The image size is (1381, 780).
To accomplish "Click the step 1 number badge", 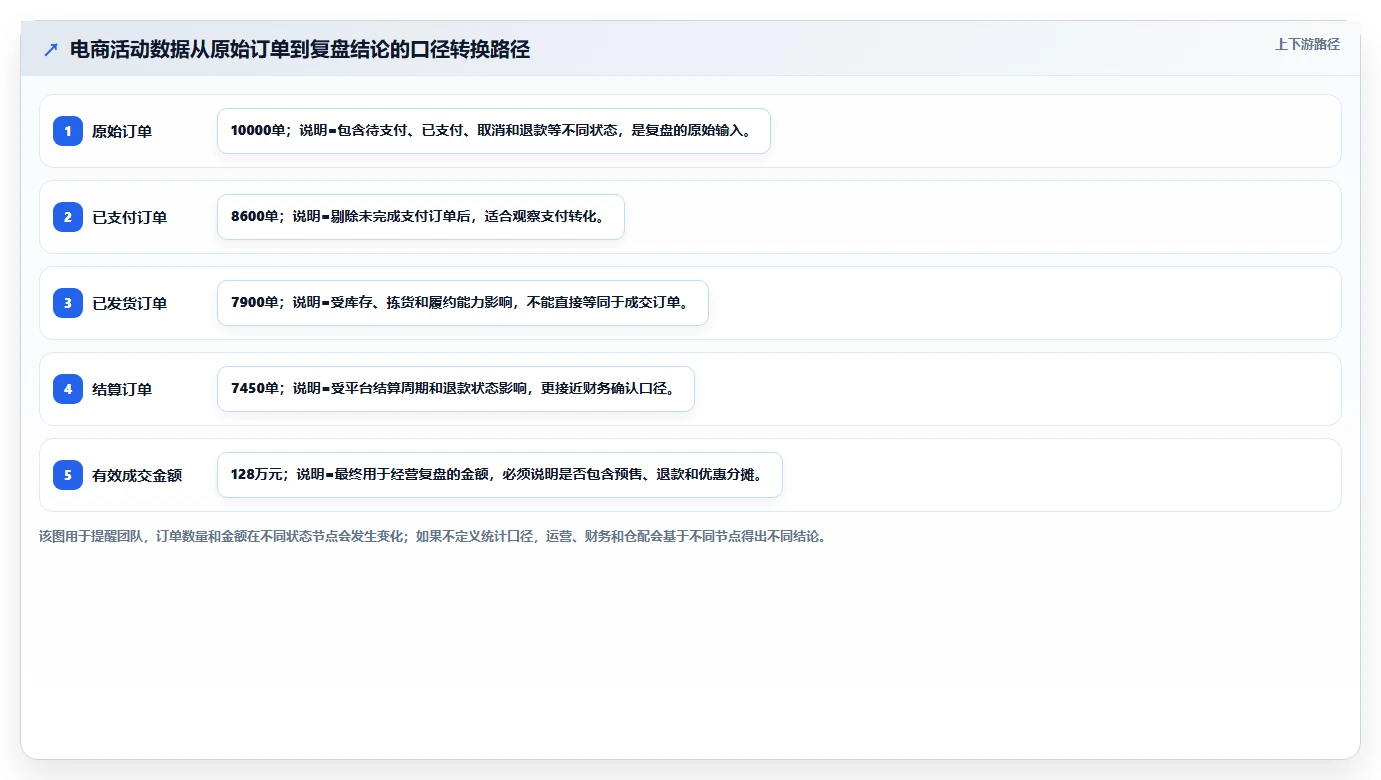I will pyautogui.click(x=68, y=131).
